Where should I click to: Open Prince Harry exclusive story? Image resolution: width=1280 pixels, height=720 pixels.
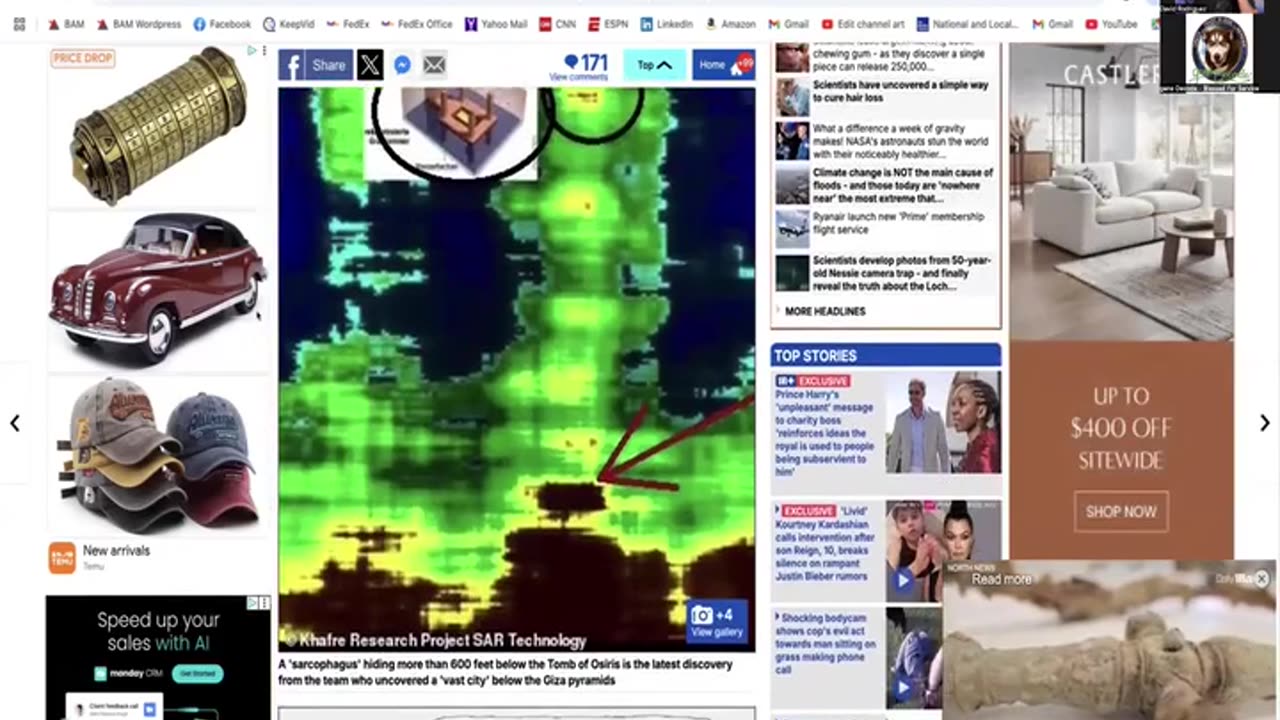[825, 432]
